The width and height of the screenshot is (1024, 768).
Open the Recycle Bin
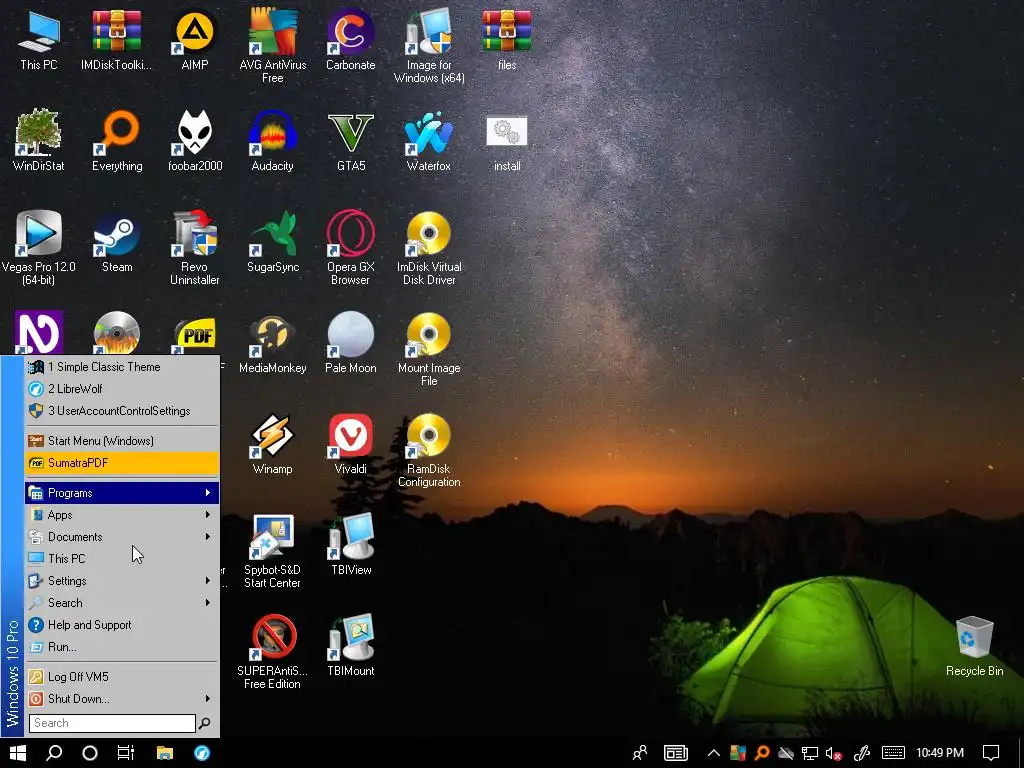click(x=974, y=645)
